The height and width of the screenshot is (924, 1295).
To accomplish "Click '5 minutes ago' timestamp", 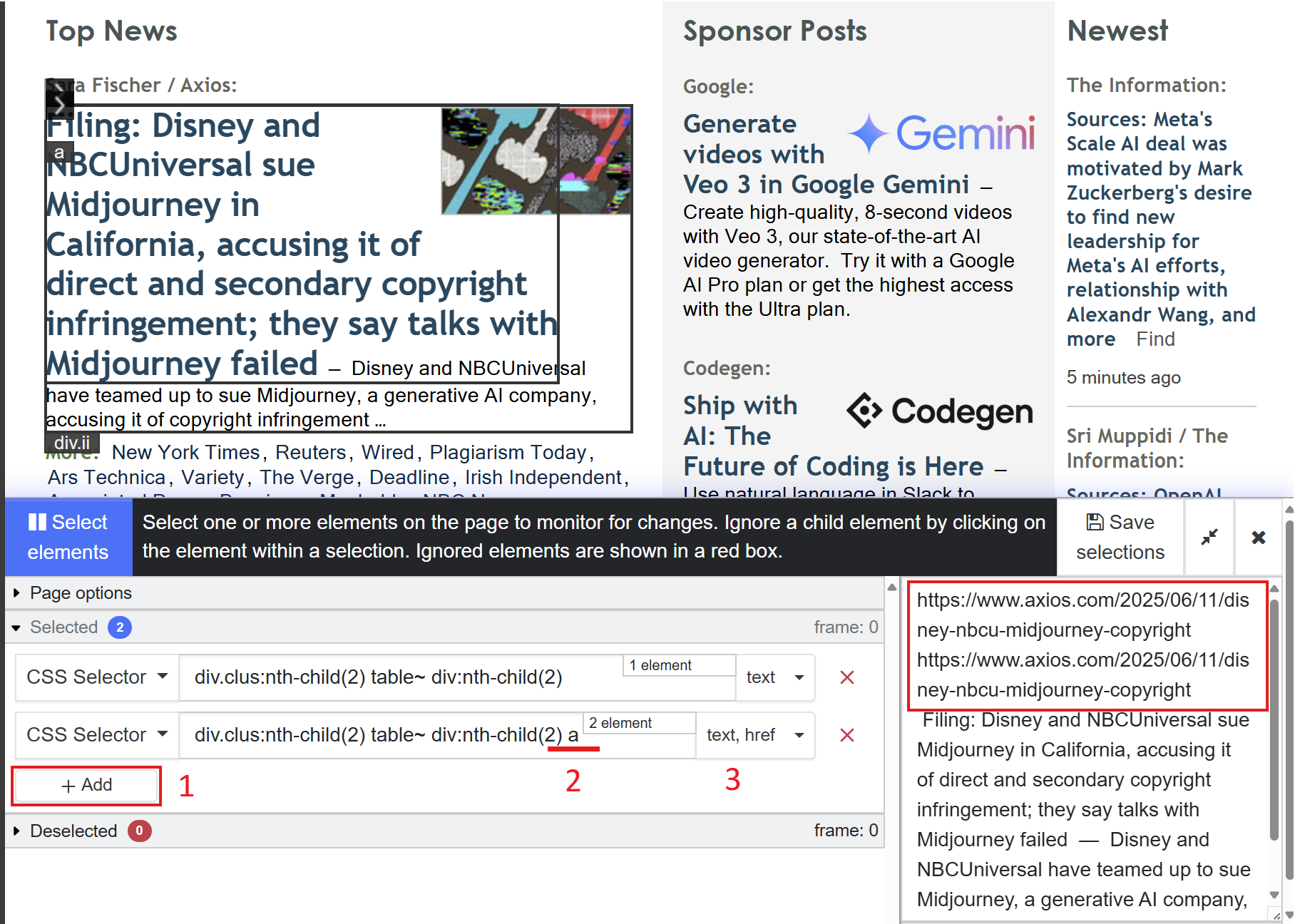I will (x=1123, y=377).
